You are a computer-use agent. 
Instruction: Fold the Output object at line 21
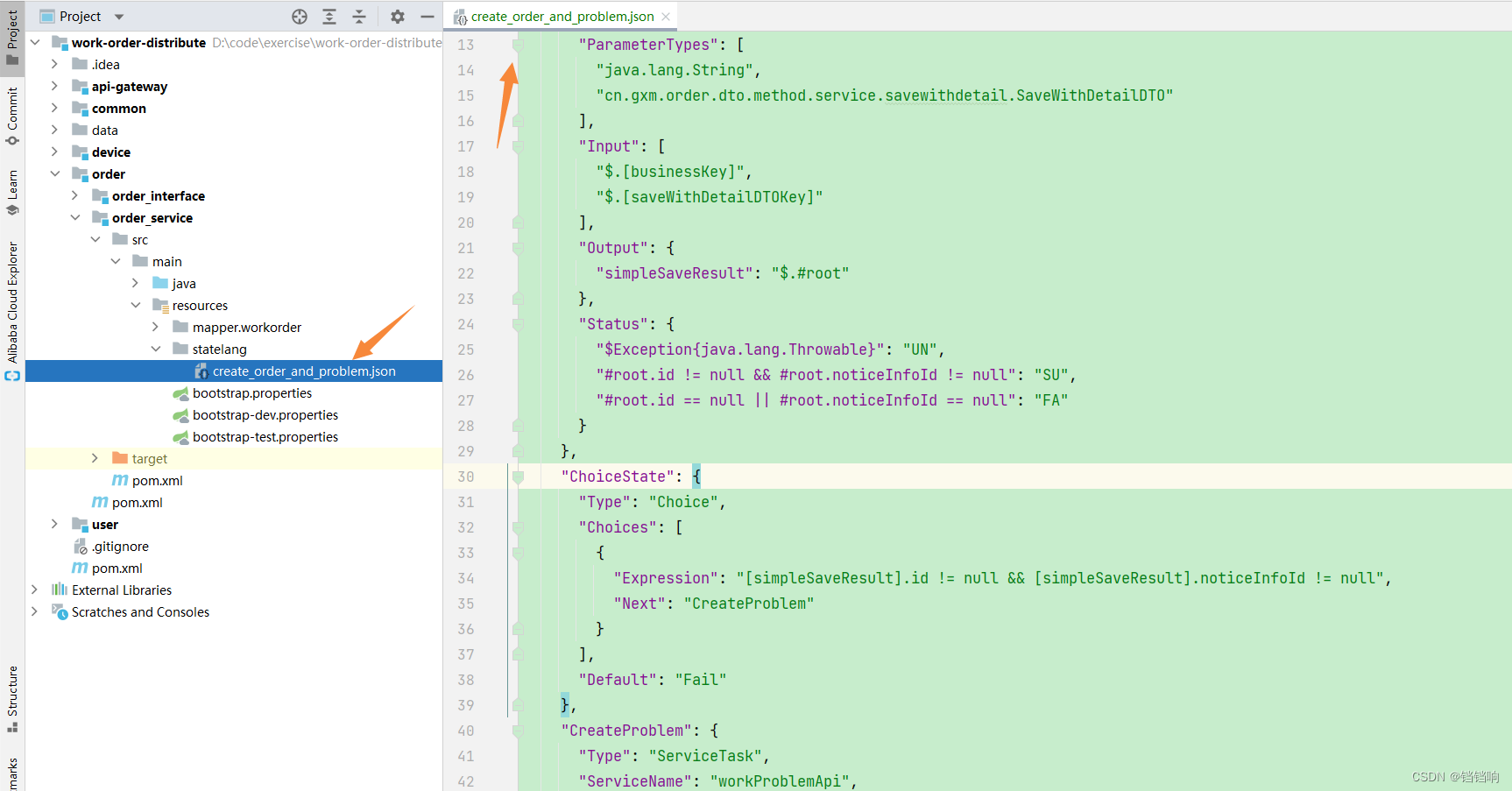pyautogui.click(x=518, y=248)
